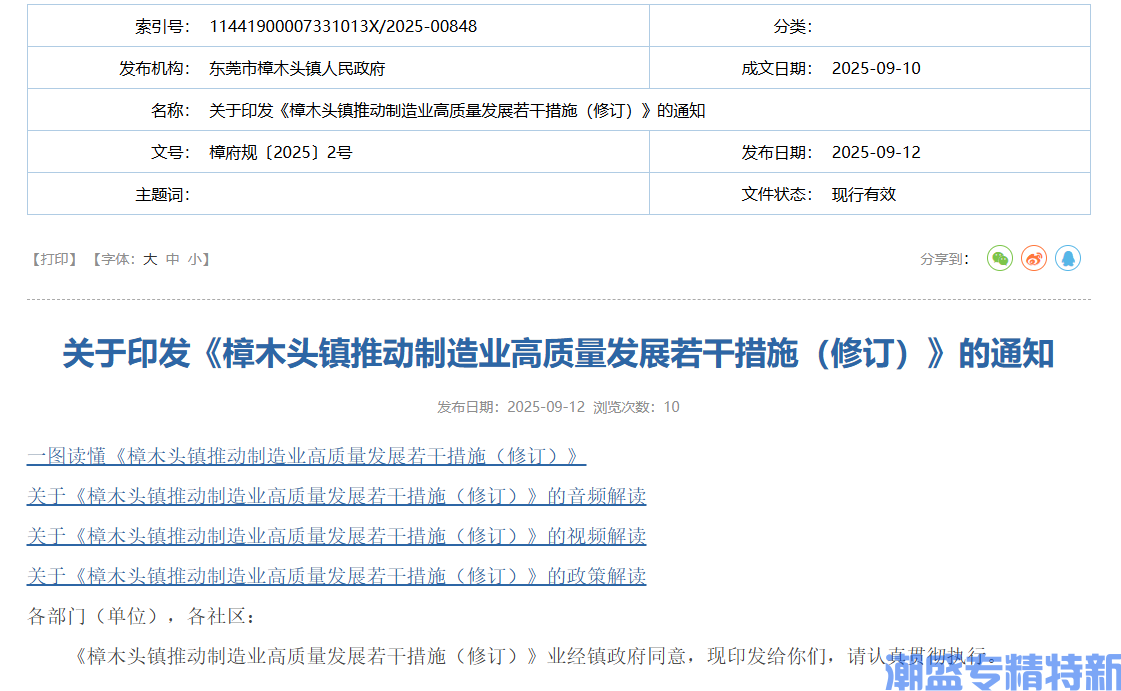This screenshot has width=1121, height=691.
Task: Click the 成文日期 value 2025-09-10
Action: [x=876, y=68]
